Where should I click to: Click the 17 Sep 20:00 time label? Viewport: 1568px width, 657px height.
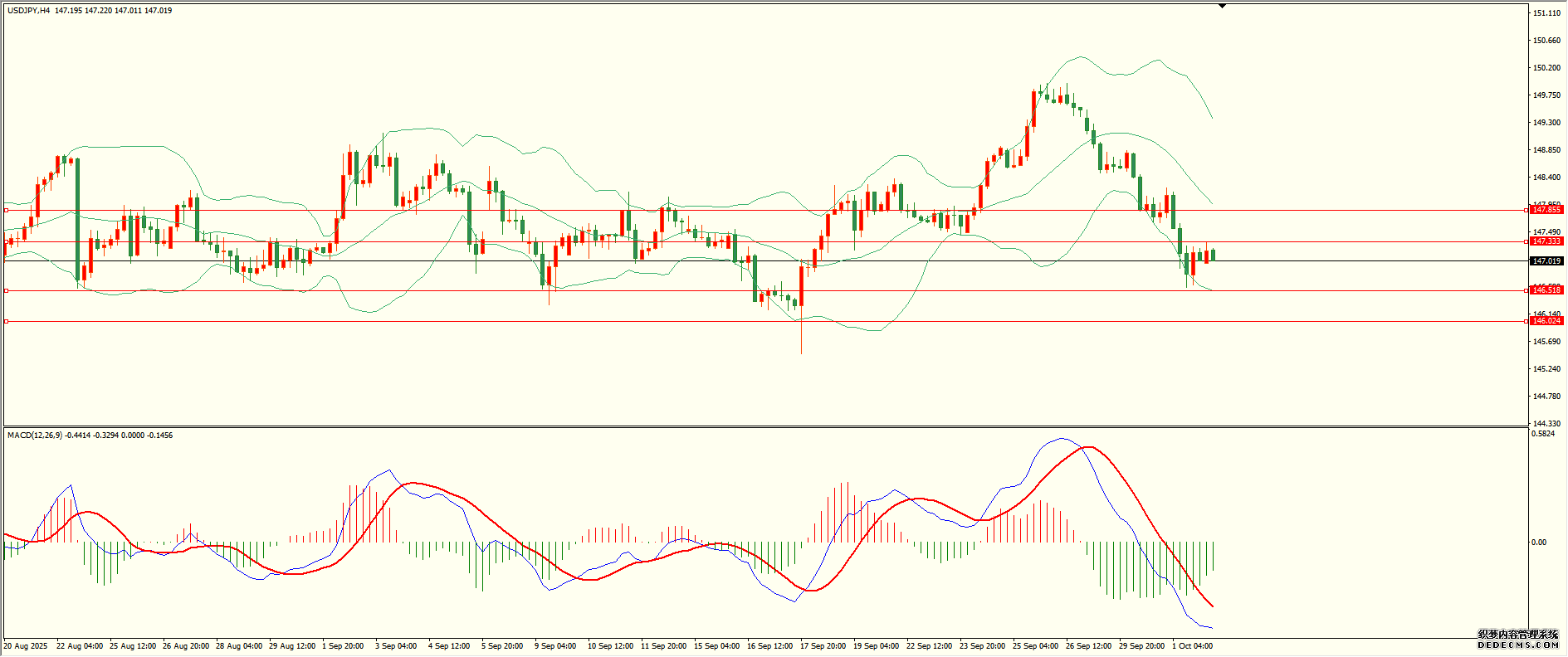[823, 646]
